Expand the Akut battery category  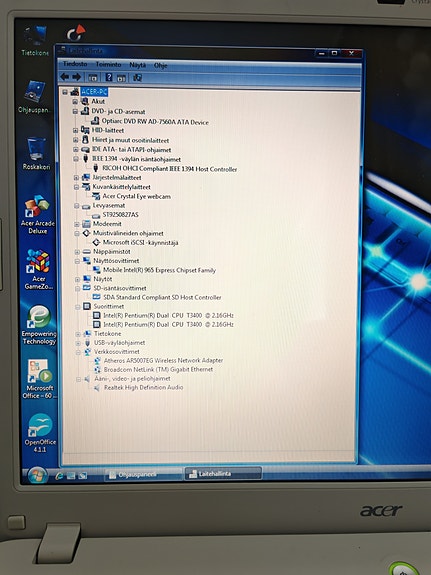coord(75,102)
